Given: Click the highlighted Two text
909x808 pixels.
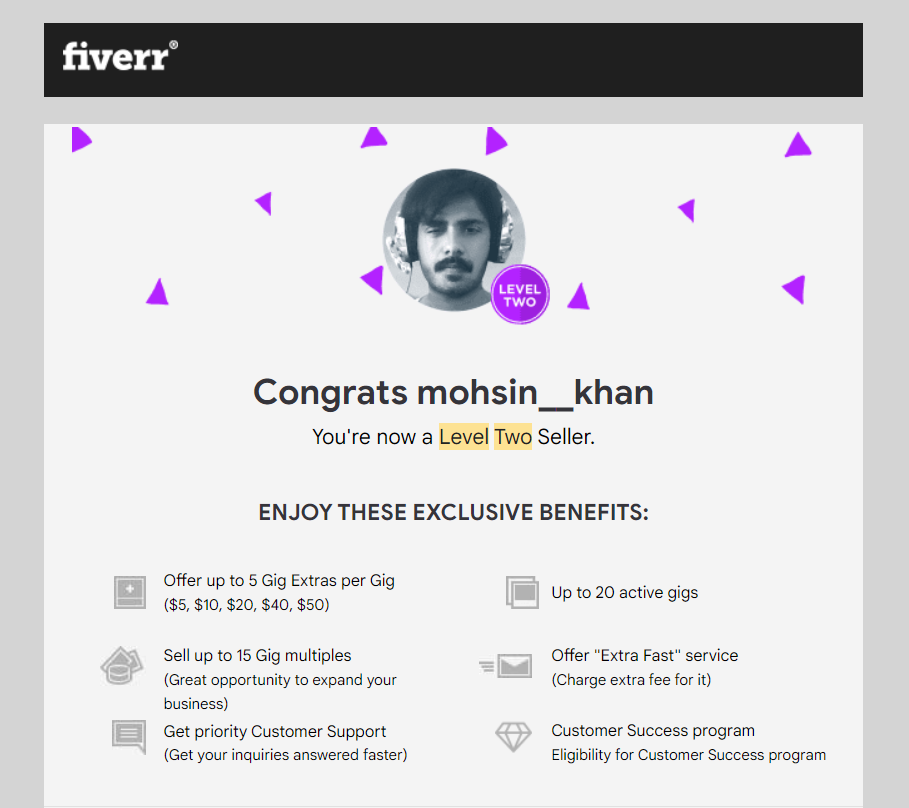Looking at the screenshot, I should pyautogui.click(x=513, y=437).
